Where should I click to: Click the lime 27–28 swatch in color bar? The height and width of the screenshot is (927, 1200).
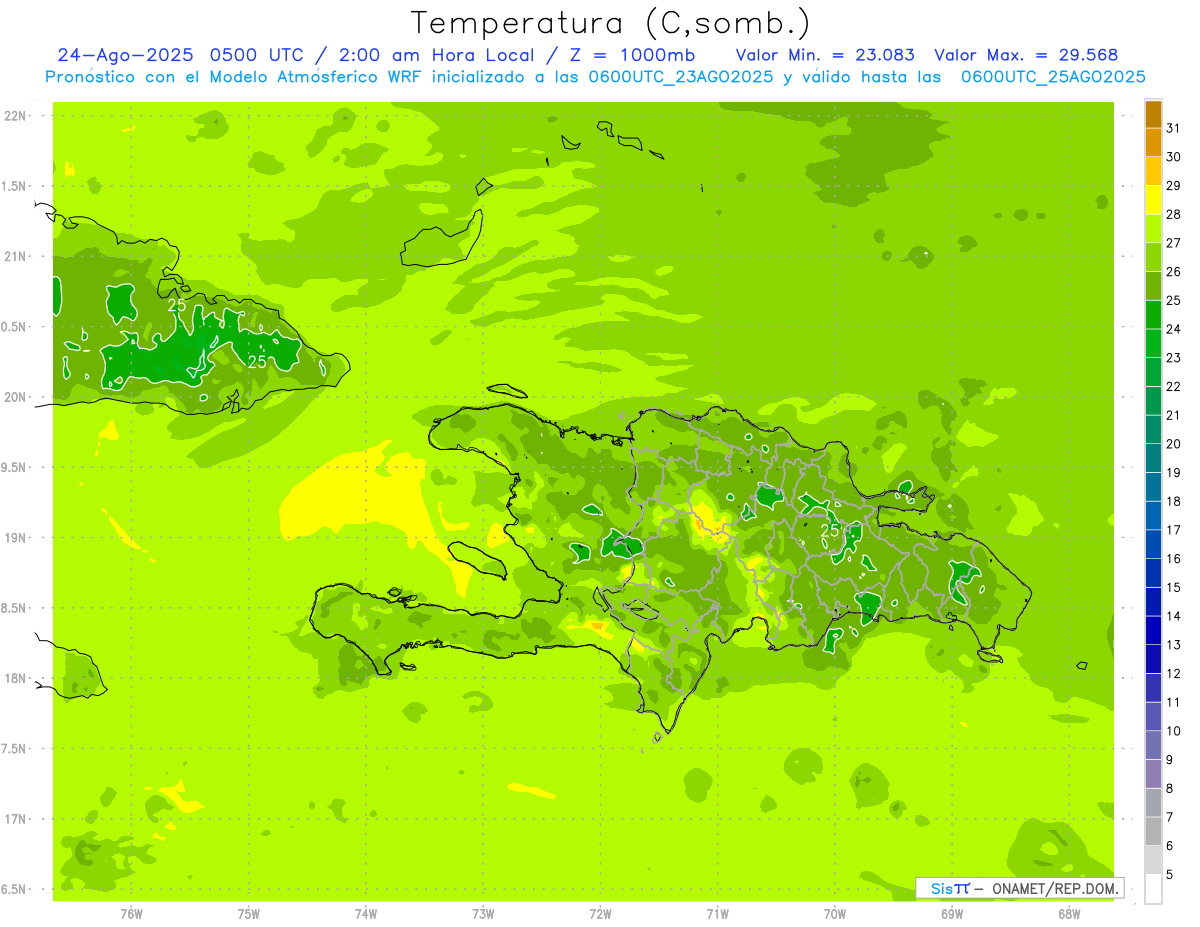click(1153, 229)
